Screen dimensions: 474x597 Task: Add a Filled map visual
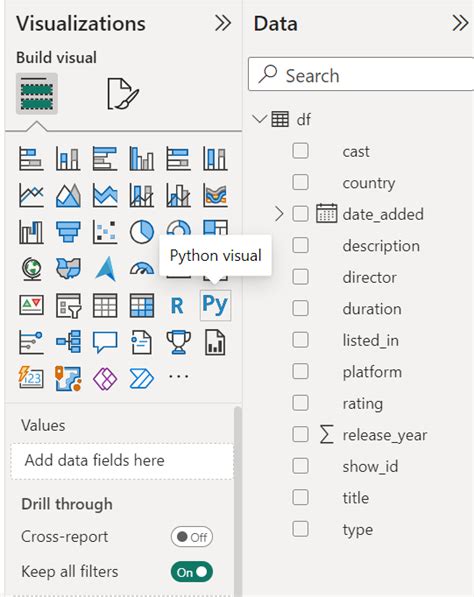point(68,269)
